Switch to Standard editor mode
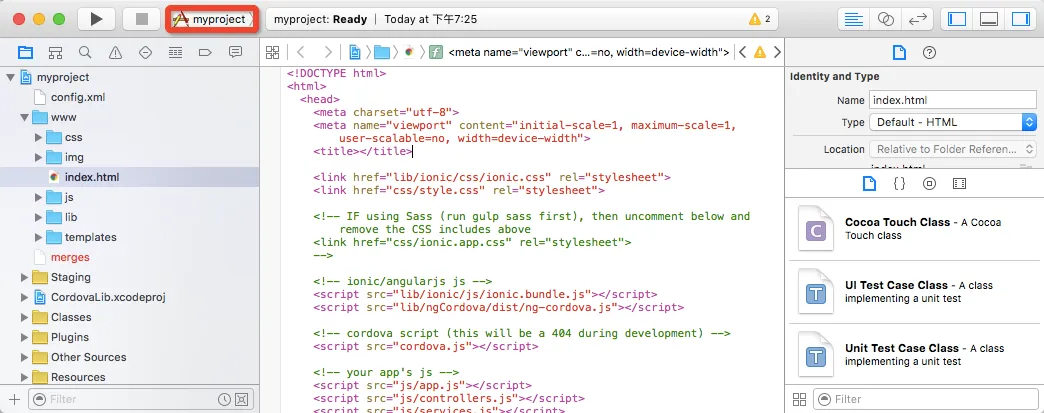 (x=854, y=19)
